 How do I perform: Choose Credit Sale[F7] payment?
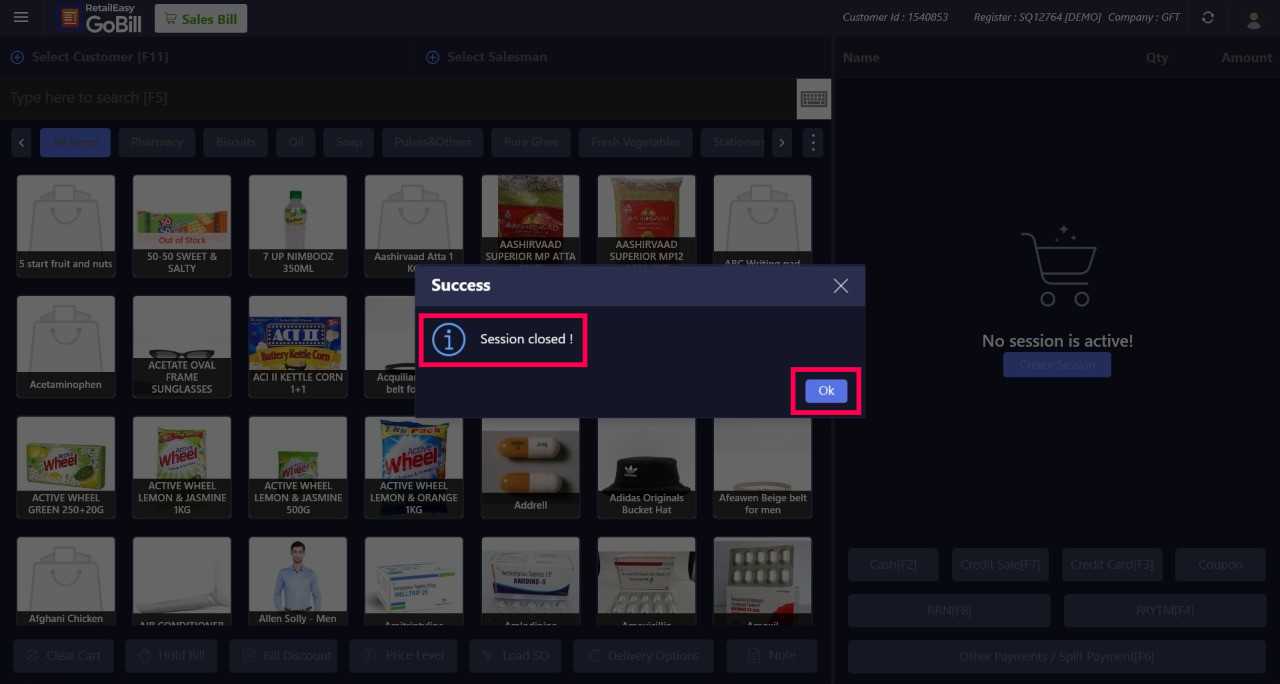[1001, 565]
